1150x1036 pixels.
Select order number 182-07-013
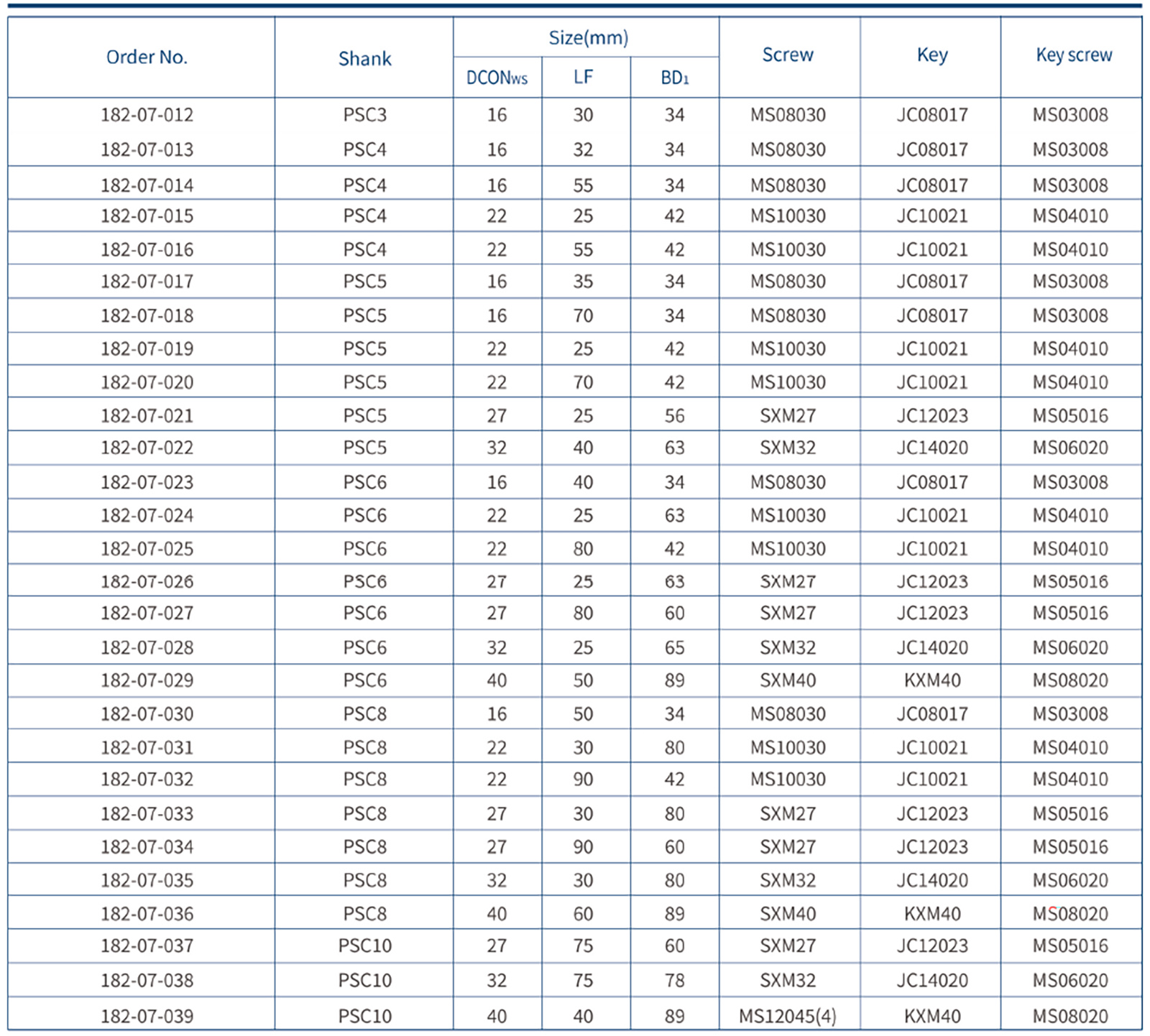tap(147, 149)
